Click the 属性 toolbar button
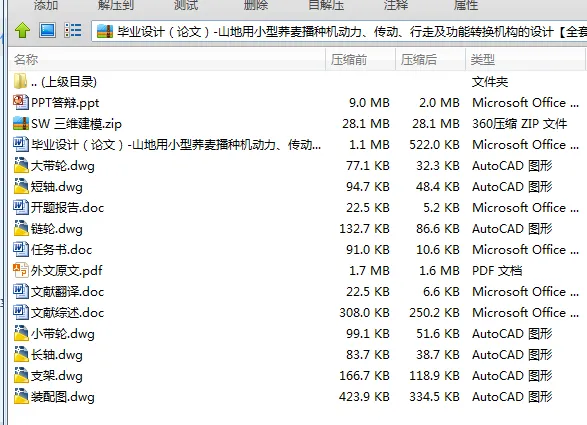Screen dimensions: 587x425 (x=466, y=5)
